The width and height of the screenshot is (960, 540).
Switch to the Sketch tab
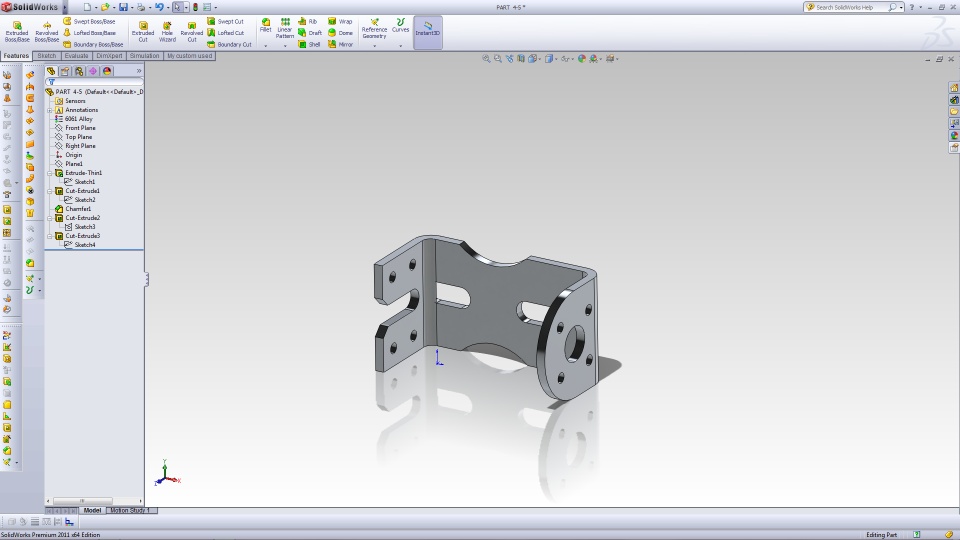pyautogui.click(x=47, y=56)
